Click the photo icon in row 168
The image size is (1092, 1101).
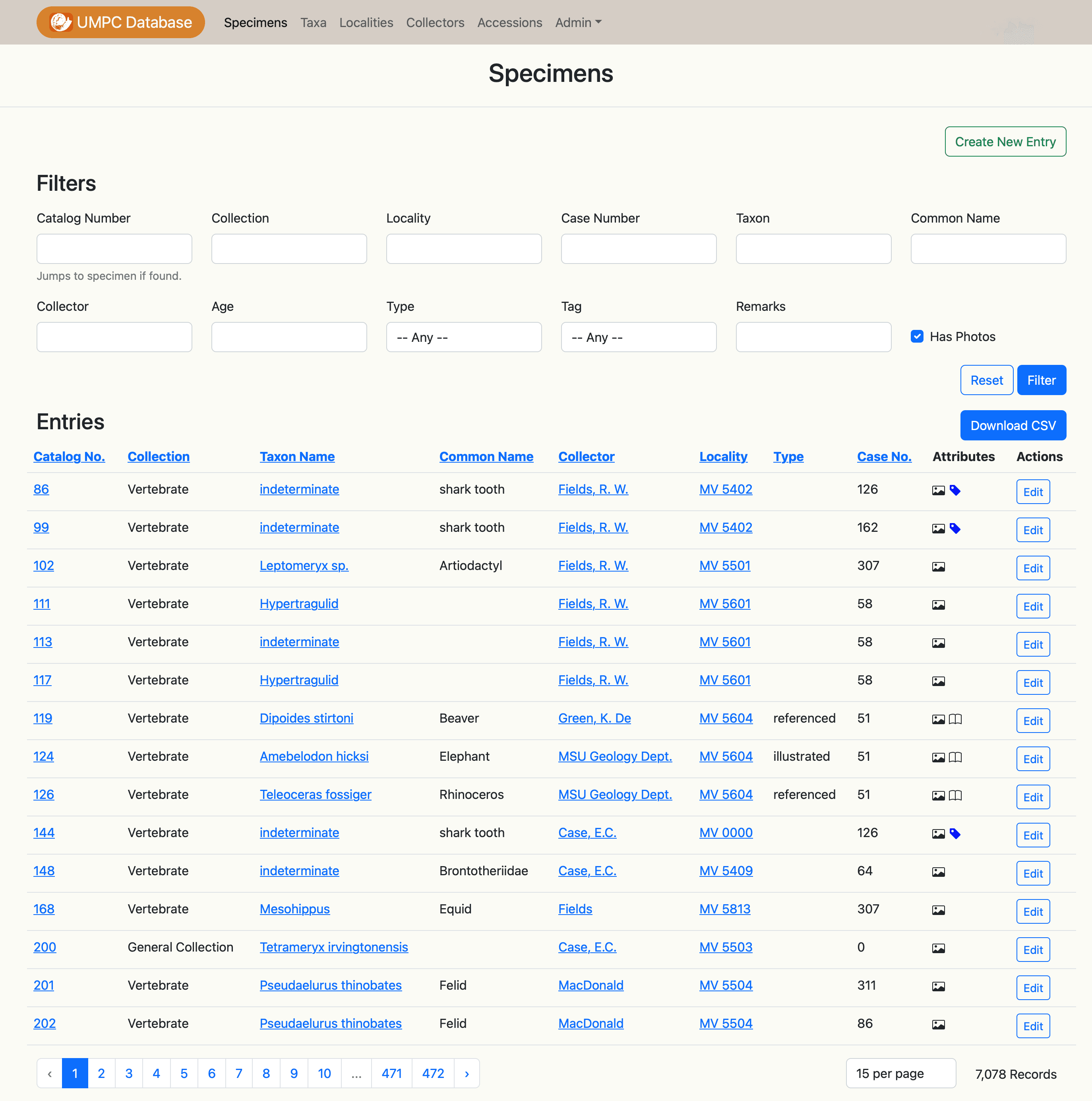point(938,910)
